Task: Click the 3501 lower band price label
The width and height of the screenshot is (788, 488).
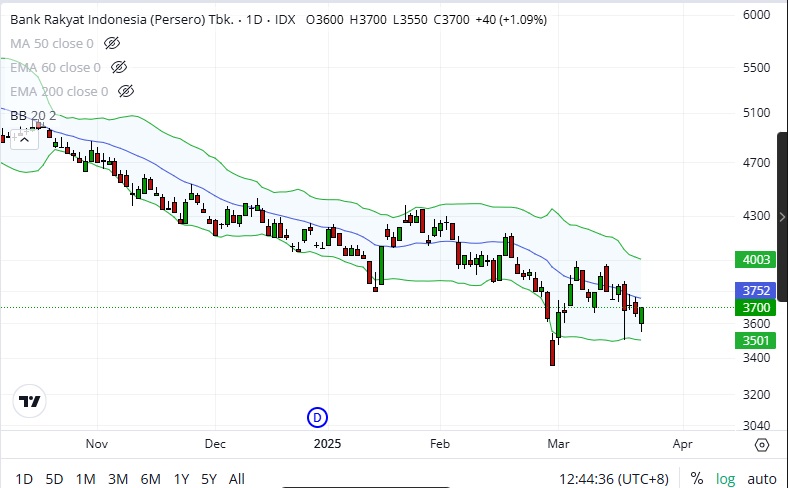Action: pyautogui.click(x=755, y=340)
